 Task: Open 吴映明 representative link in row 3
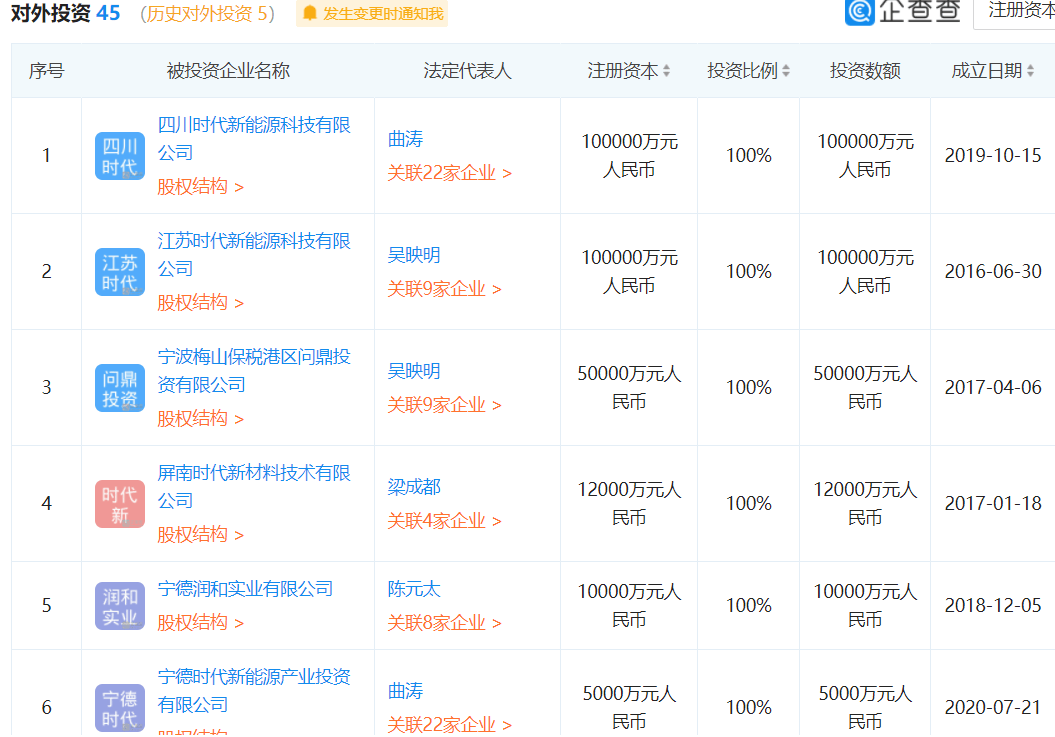(x=414, y=371)
